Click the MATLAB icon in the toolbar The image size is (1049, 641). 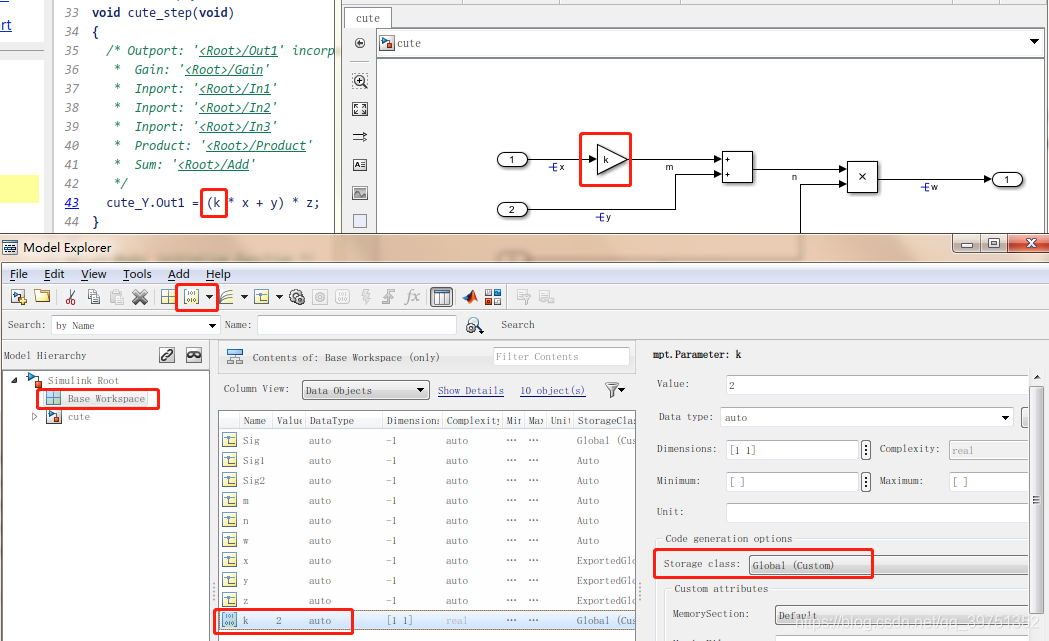[x=469, y=297]
